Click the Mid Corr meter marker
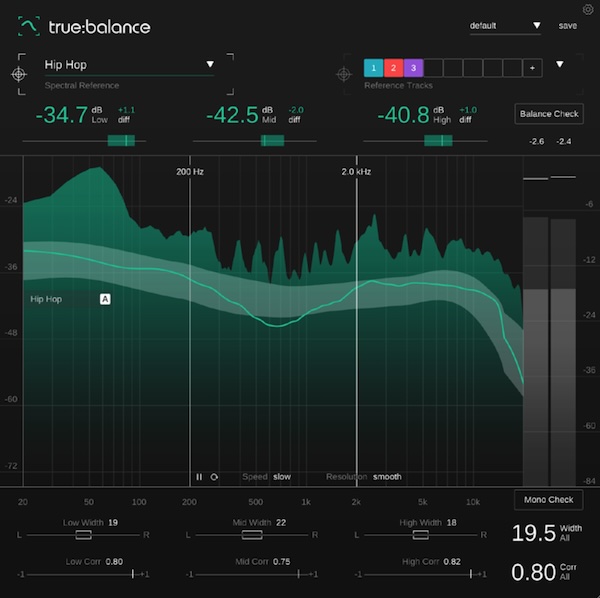The image size is (600, 598). 298,574
